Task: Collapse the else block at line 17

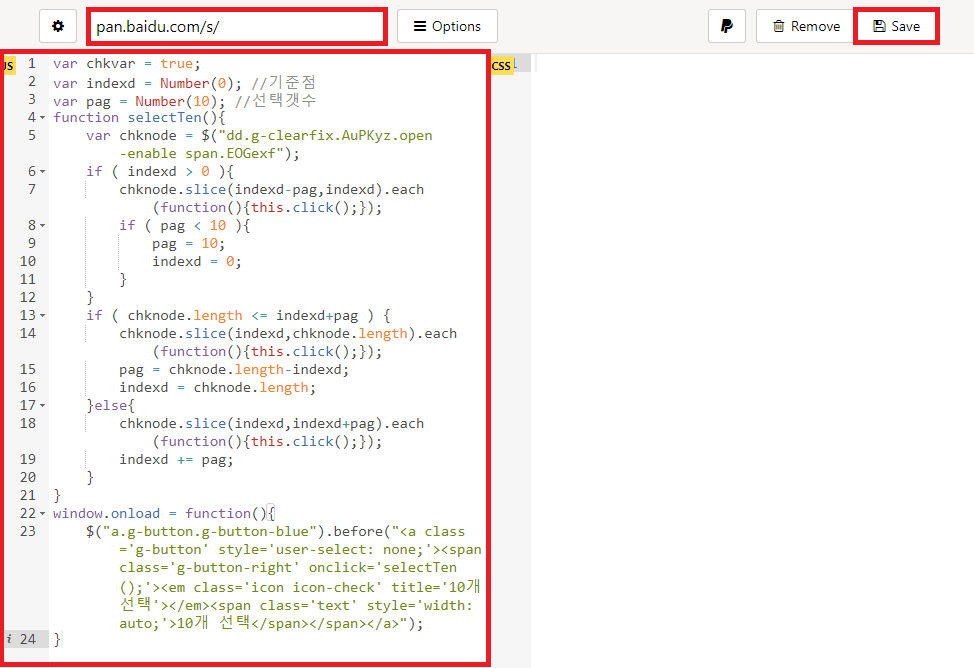Action: [x=43, y=406]
